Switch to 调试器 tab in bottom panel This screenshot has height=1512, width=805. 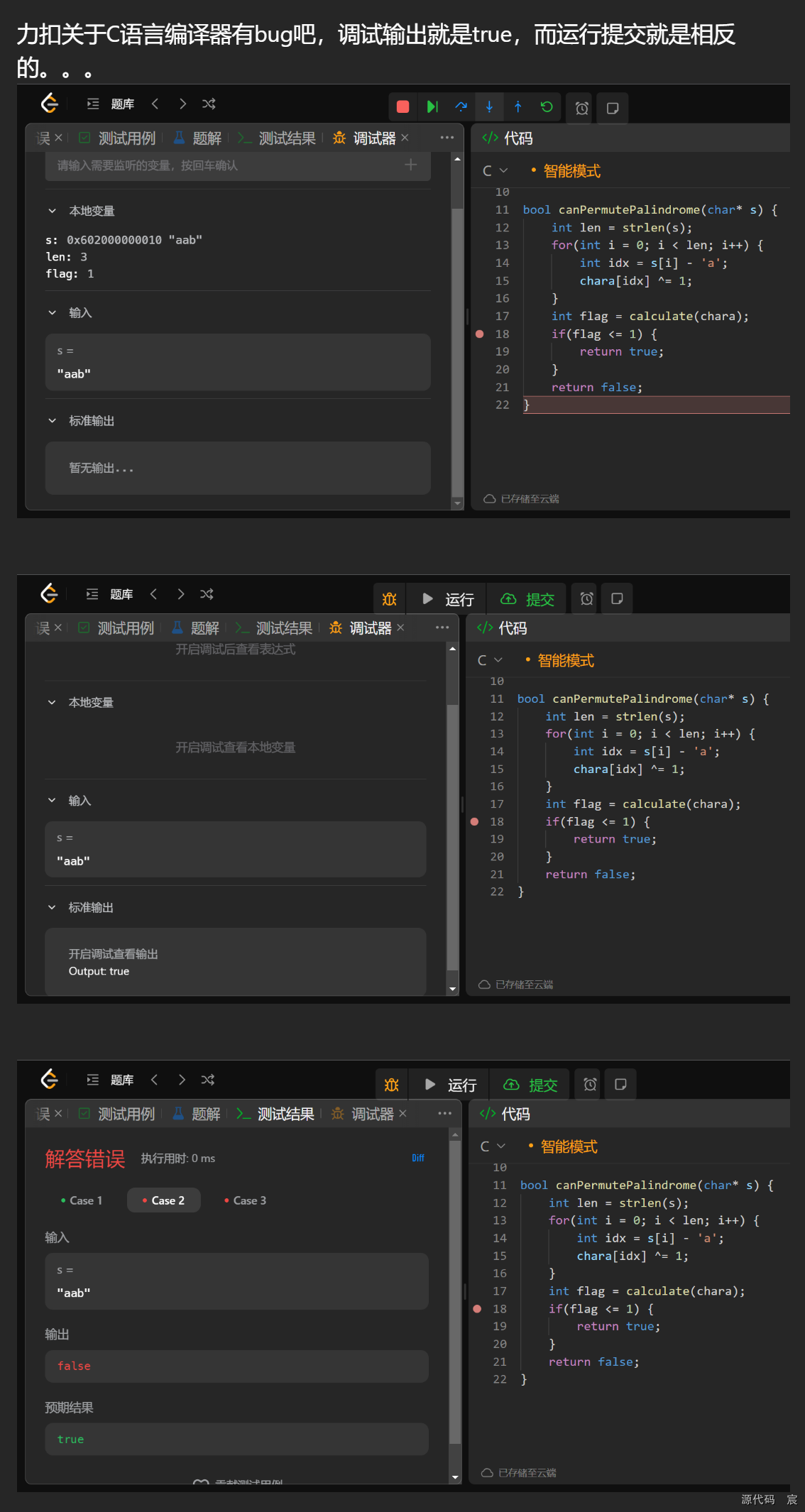click(363, 1114)
